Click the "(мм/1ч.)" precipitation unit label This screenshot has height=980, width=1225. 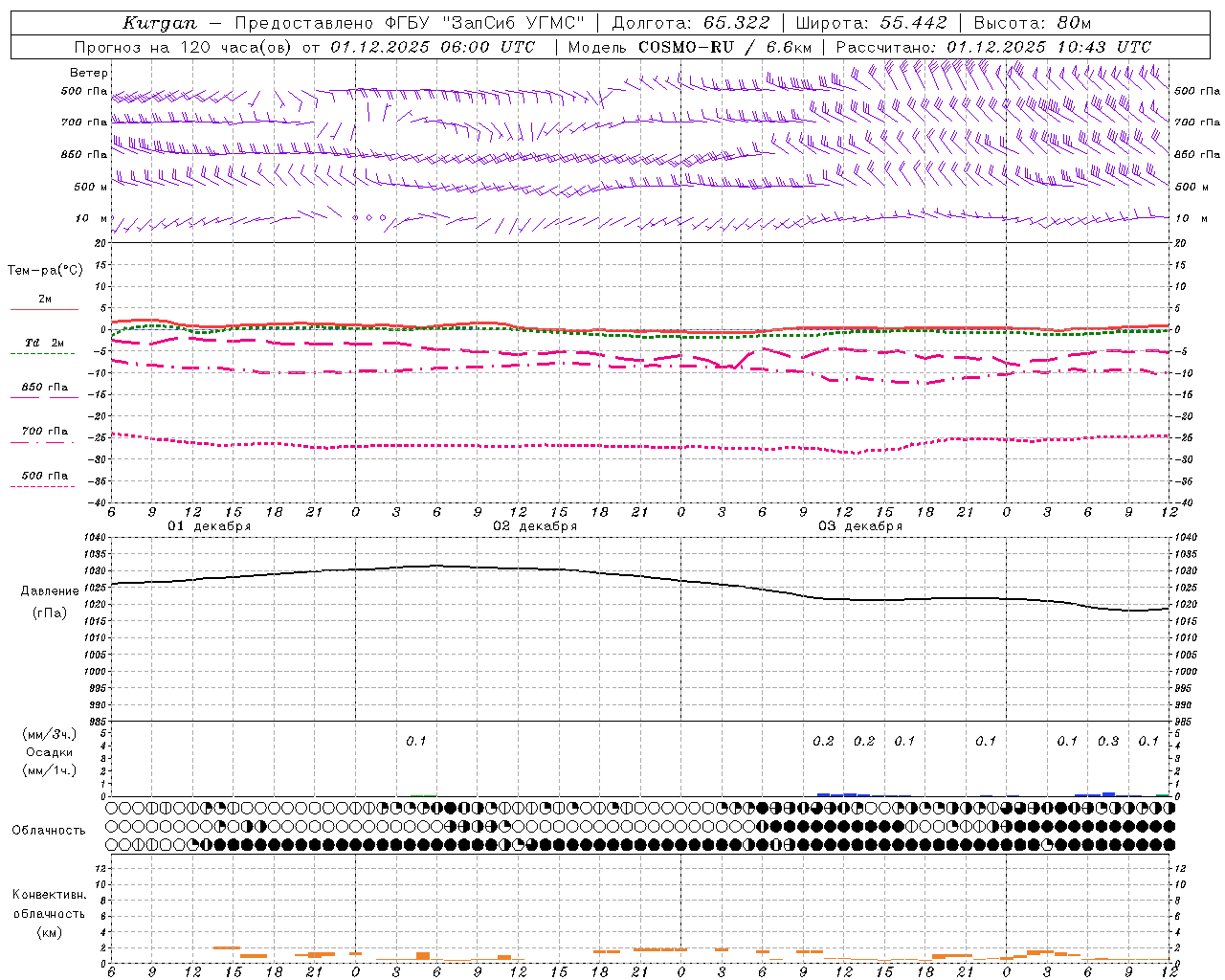(x=49, y=770)
